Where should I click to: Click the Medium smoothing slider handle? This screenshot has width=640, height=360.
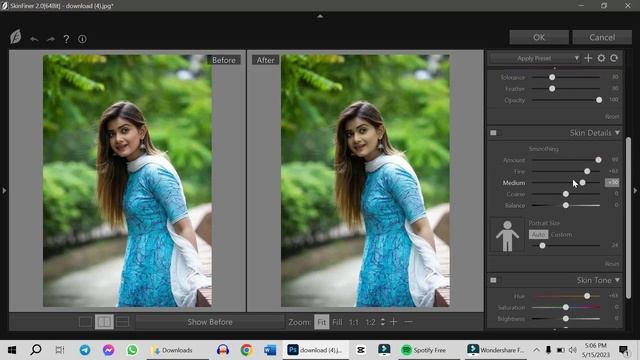click(x=582, y=182)
